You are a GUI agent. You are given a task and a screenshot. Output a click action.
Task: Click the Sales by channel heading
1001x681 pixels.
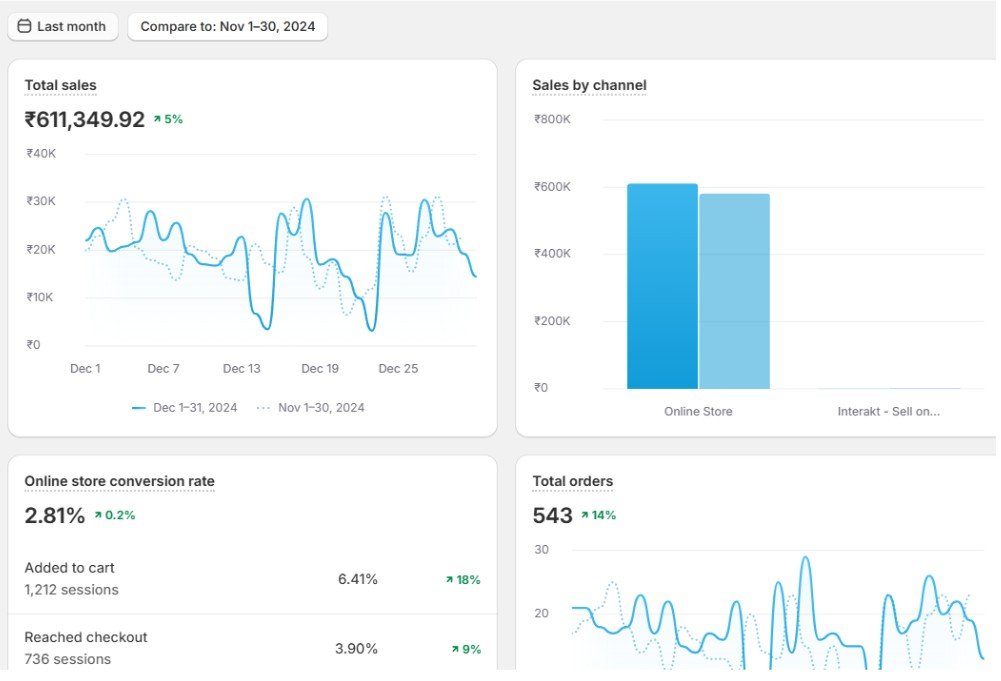(589, 85)
